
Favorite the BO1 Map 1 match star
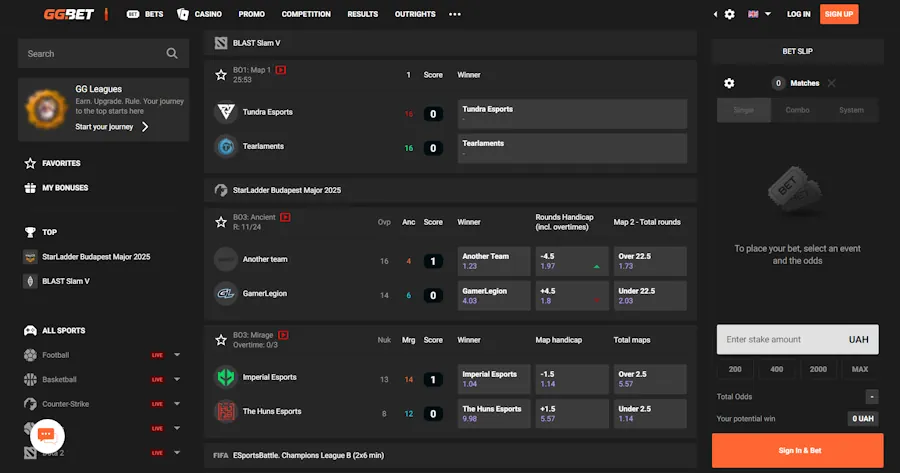tap(221, 75)
